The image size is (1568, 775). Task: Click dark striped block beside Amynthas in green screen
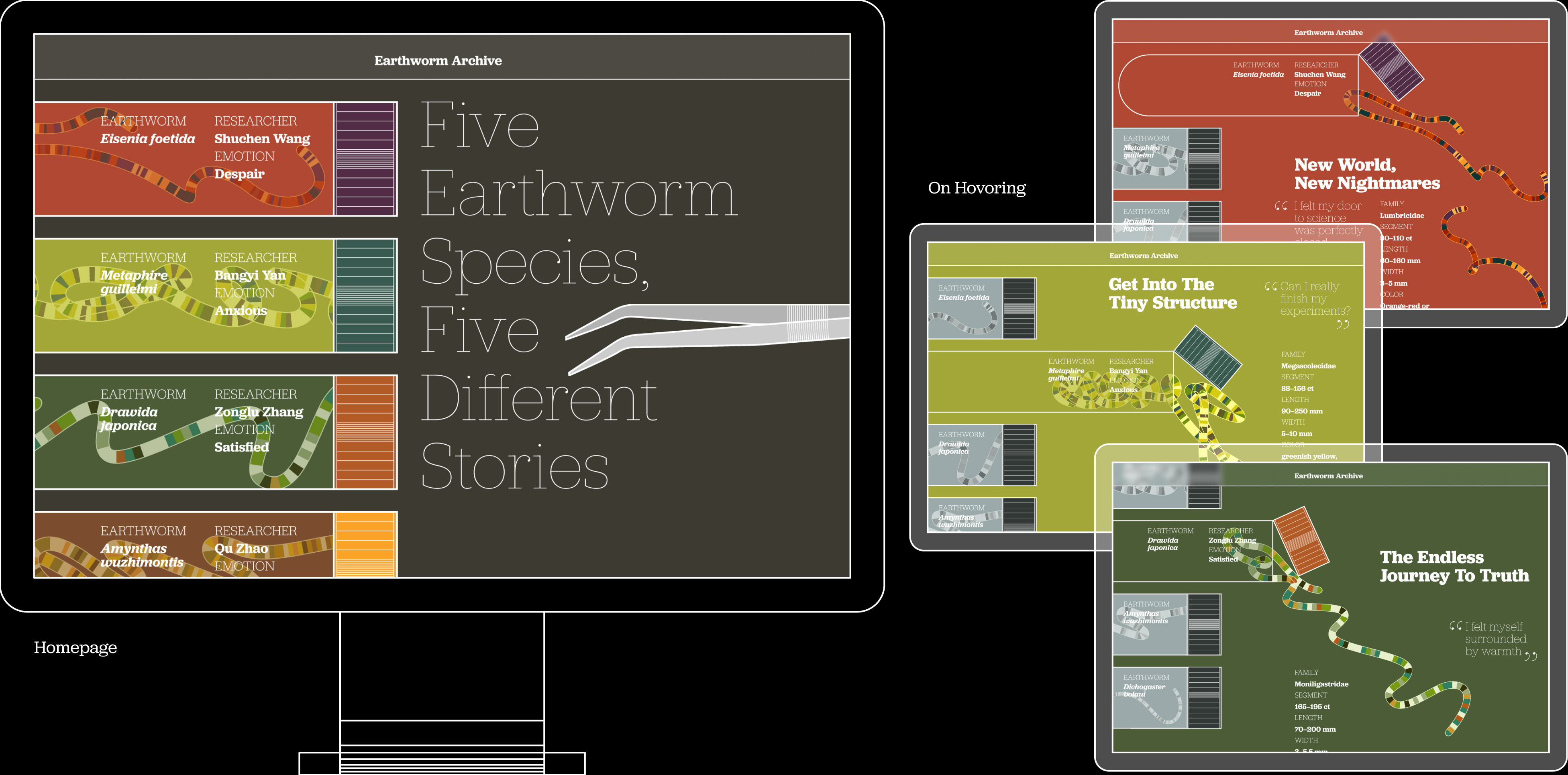[x=1204, y=624]
